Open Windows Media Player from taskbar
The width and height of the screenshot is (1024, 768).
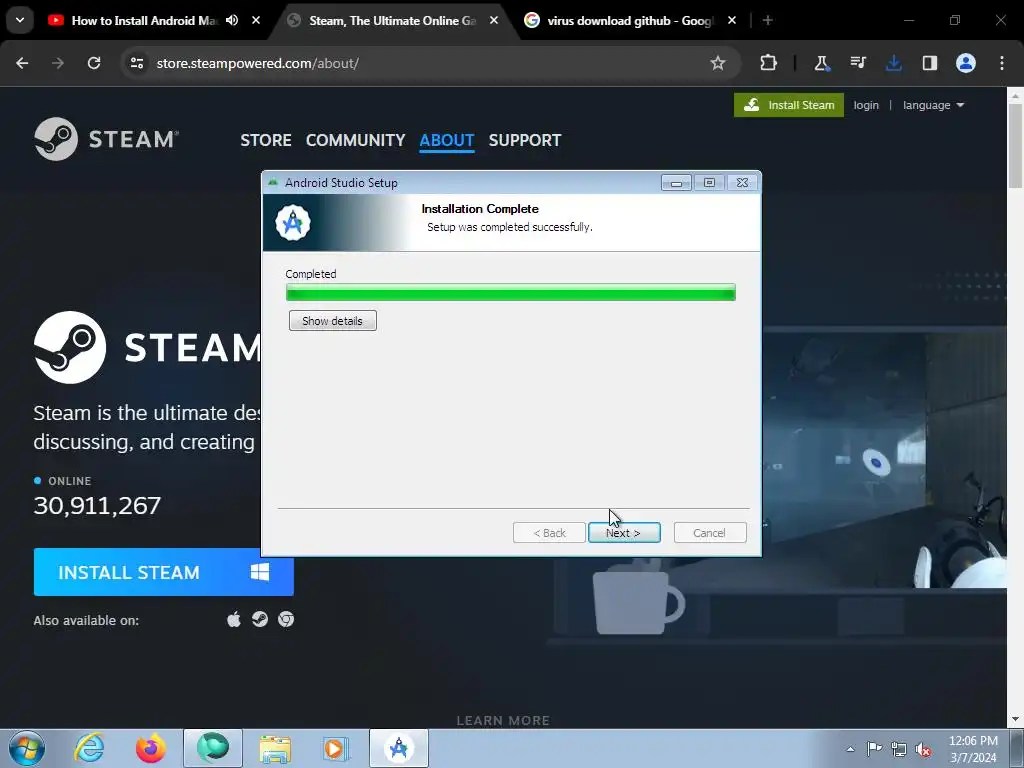(x=336, y=748)
